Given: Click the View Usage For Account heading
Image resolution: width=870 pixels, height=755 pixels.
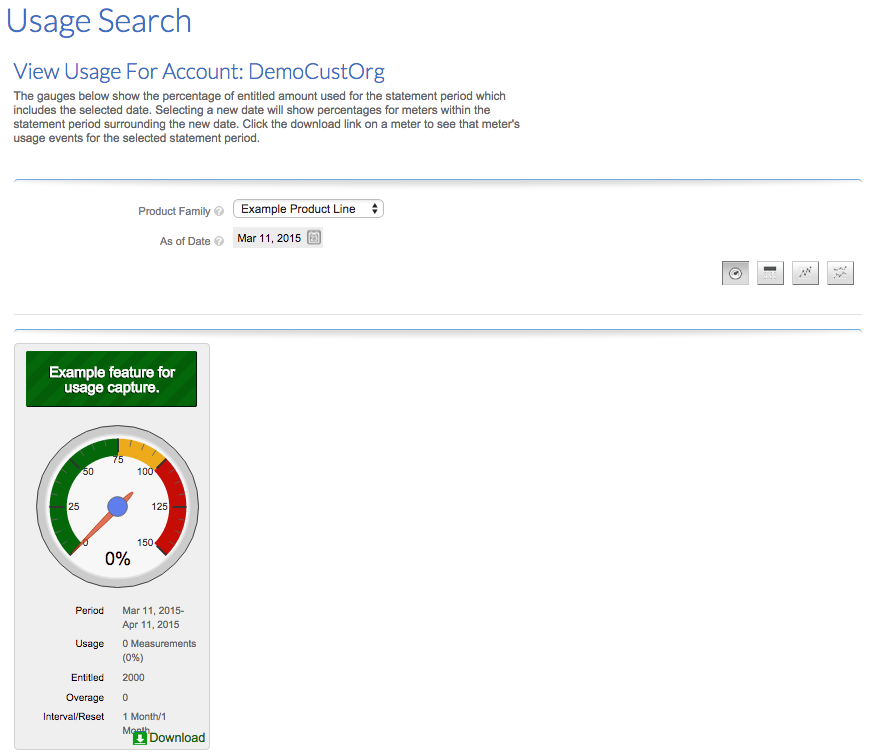Looking at the screenshot, I should 199,72.
